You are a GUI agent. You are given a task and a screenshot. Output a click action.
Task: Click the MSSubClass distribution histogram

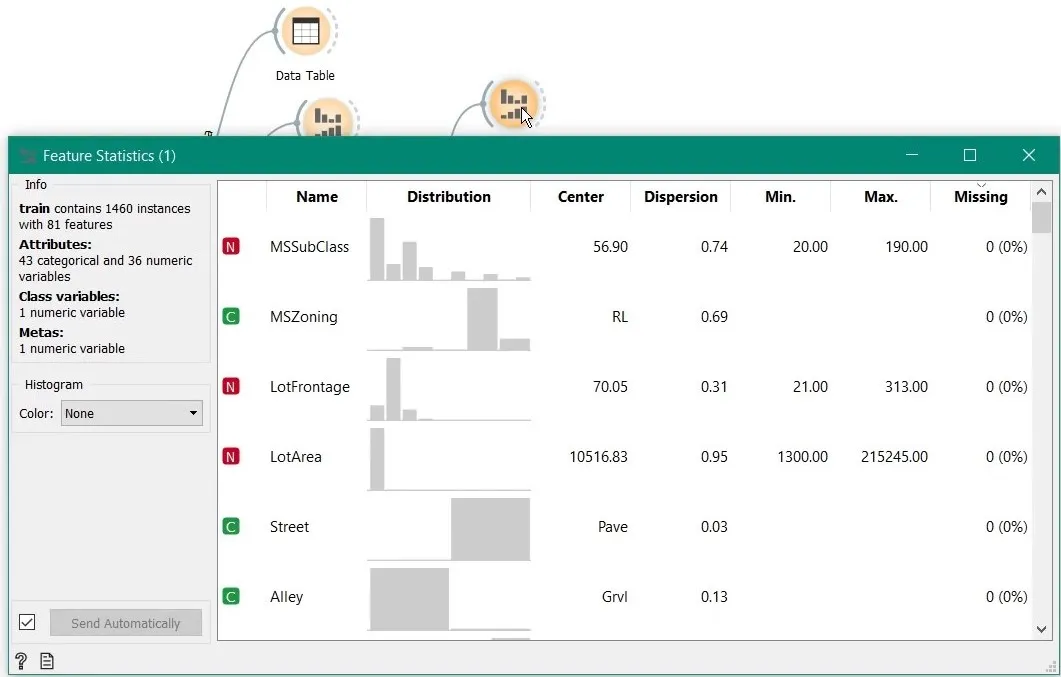click(x=449, y=248)
